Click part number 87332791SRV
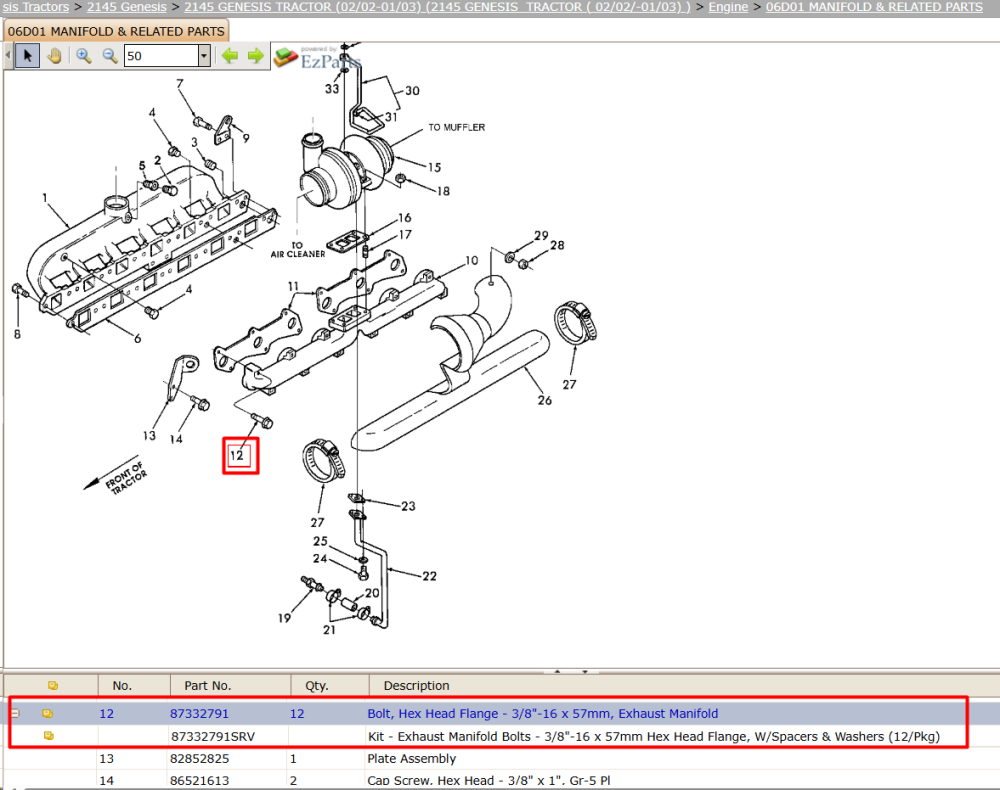The image size is (1000, 790). point(212,736)
